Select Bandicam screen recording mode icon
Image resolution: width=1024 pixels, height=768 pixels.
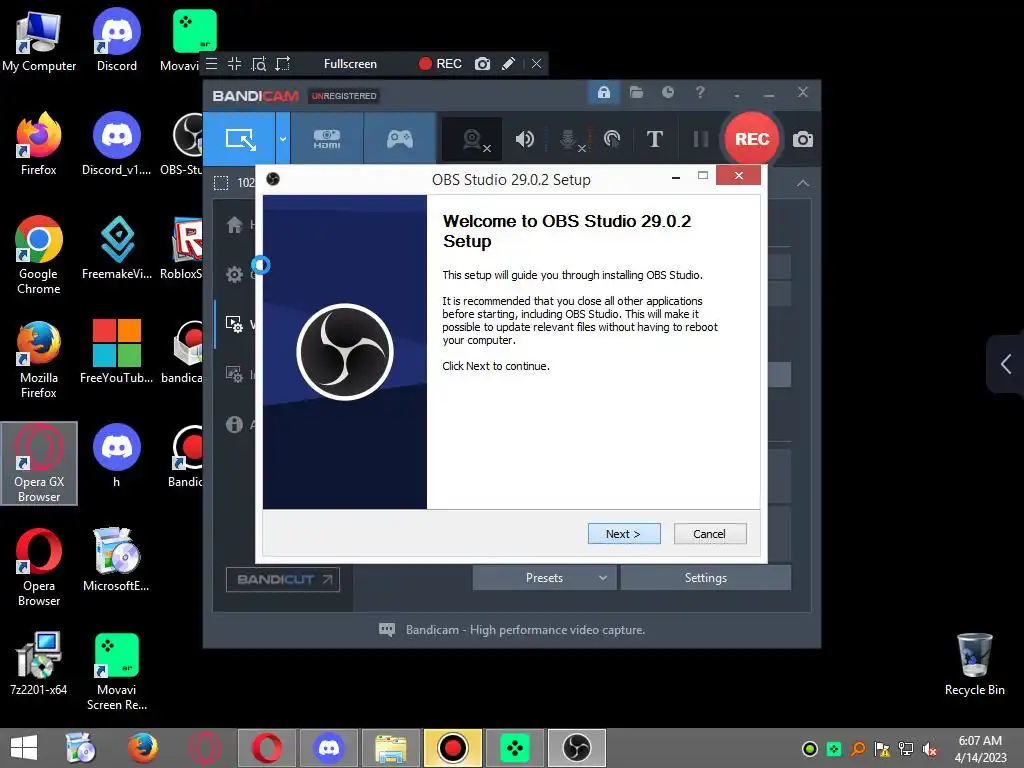[240, 139]
